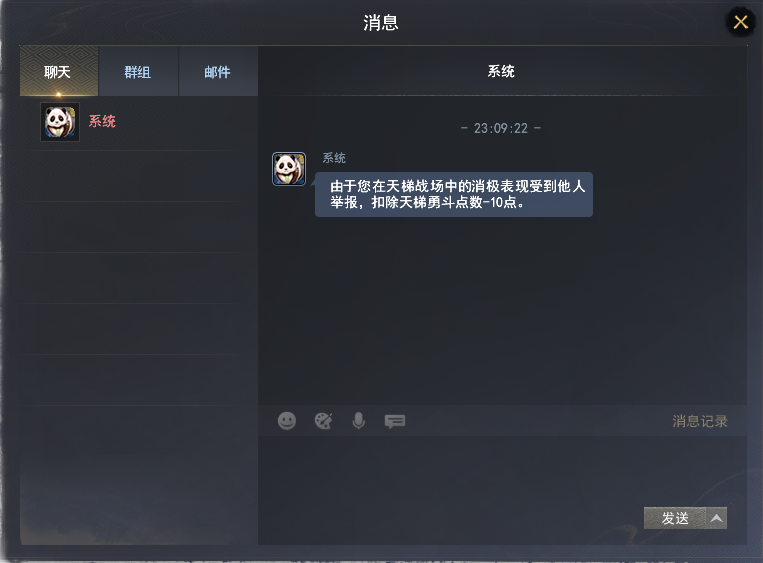Select the red 系统 conversation name
The height and width of the screenshot is (563, 763).
[102, 121]
